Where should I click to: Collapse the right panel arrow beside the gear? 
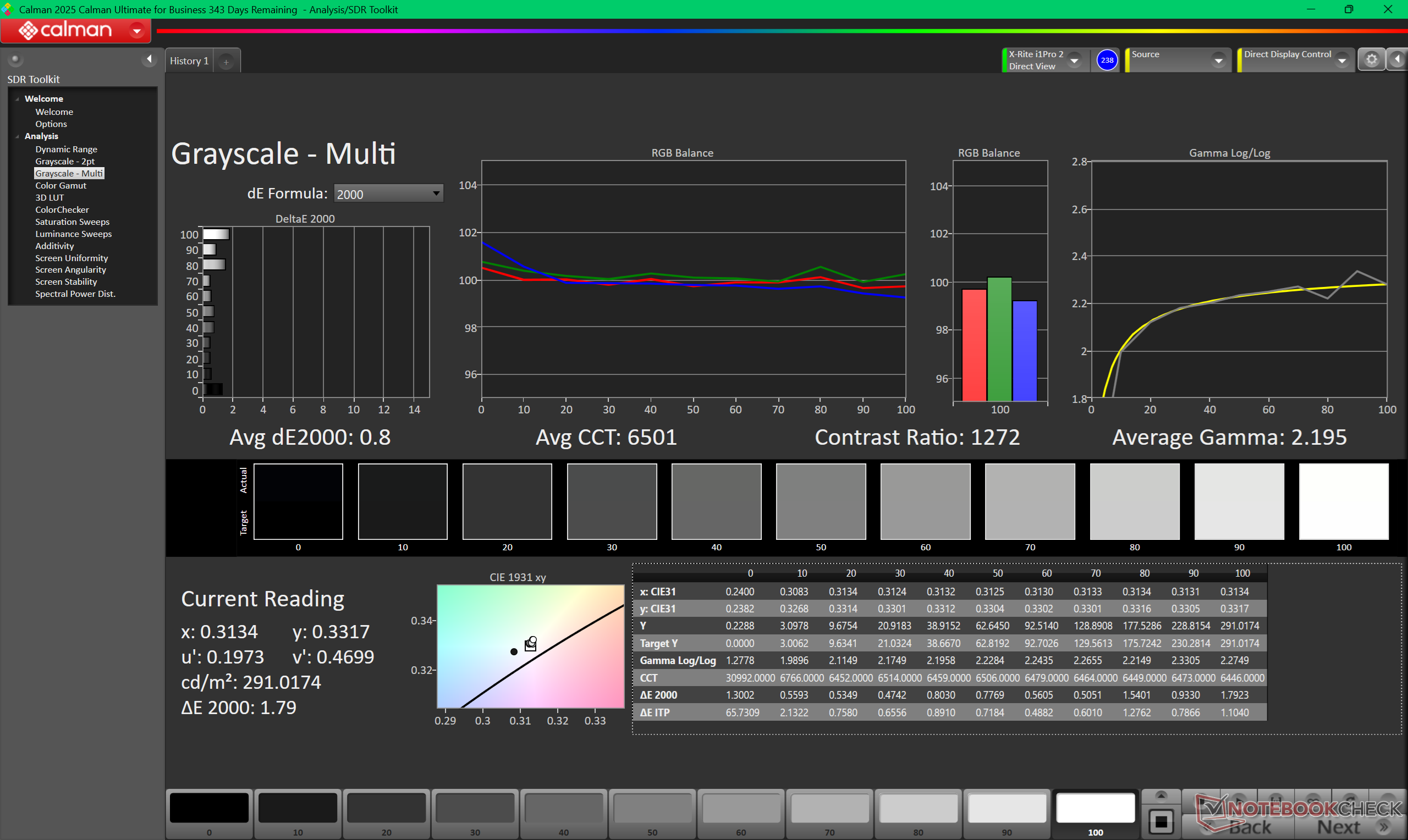point(1397,59)
